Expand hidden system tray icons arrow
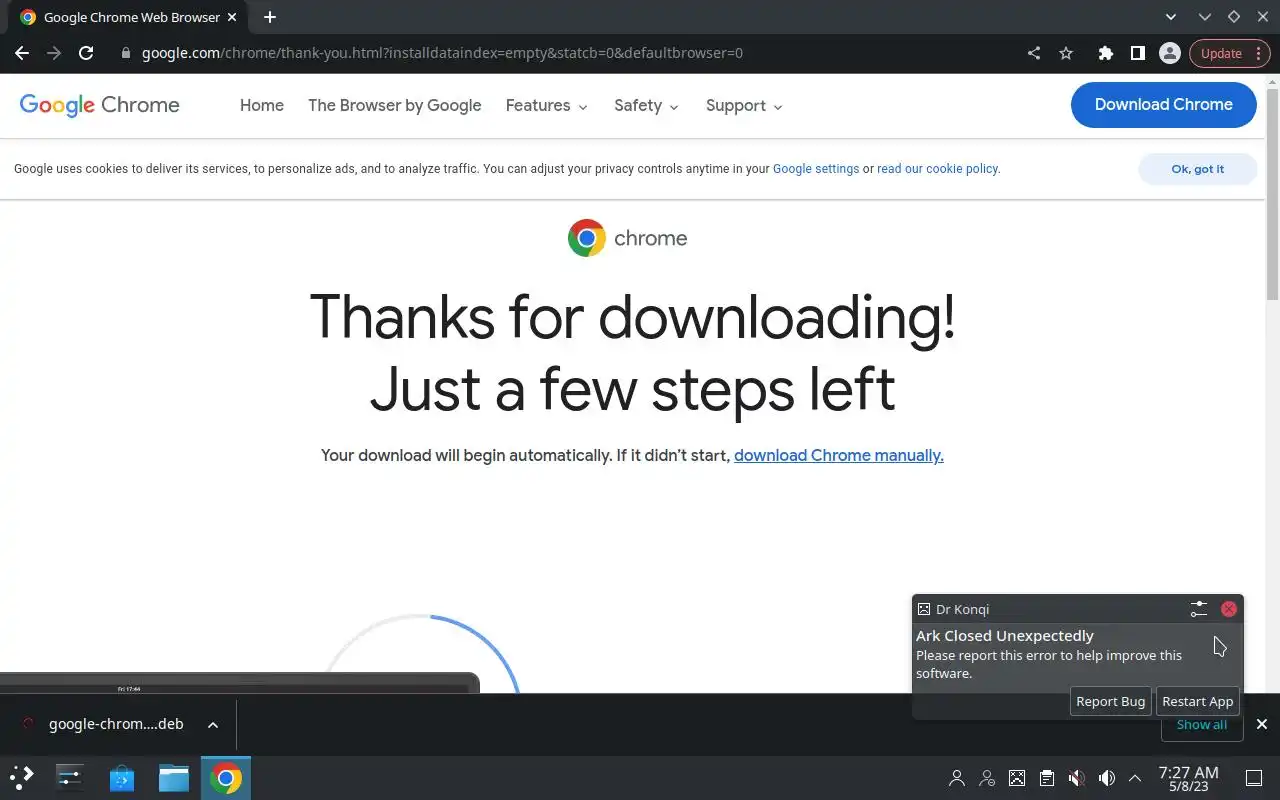This screenshot has height=800, width=1280. coord(1135,778)
